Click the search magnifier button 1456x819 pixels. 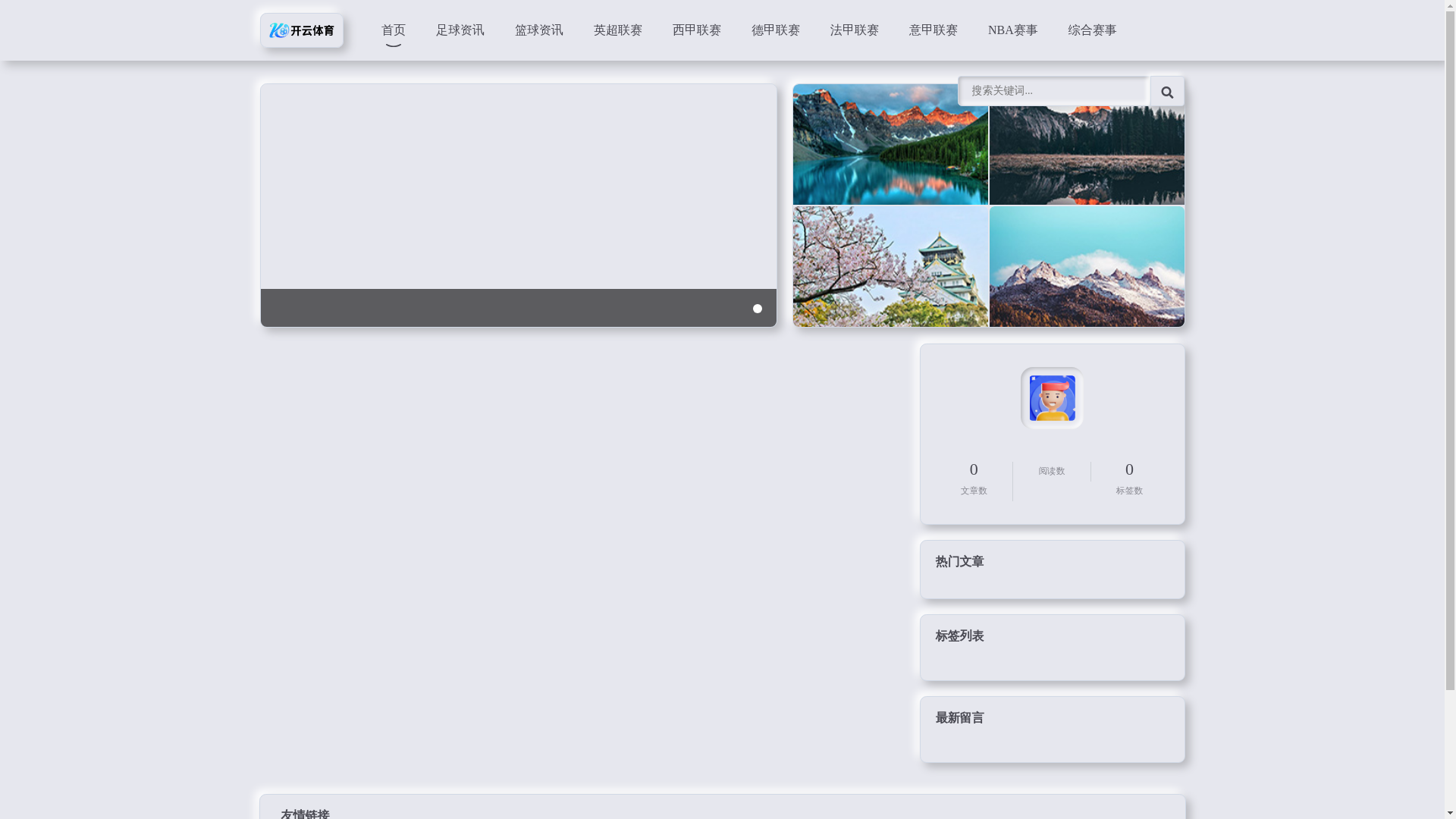click(x=1166, y=92)
